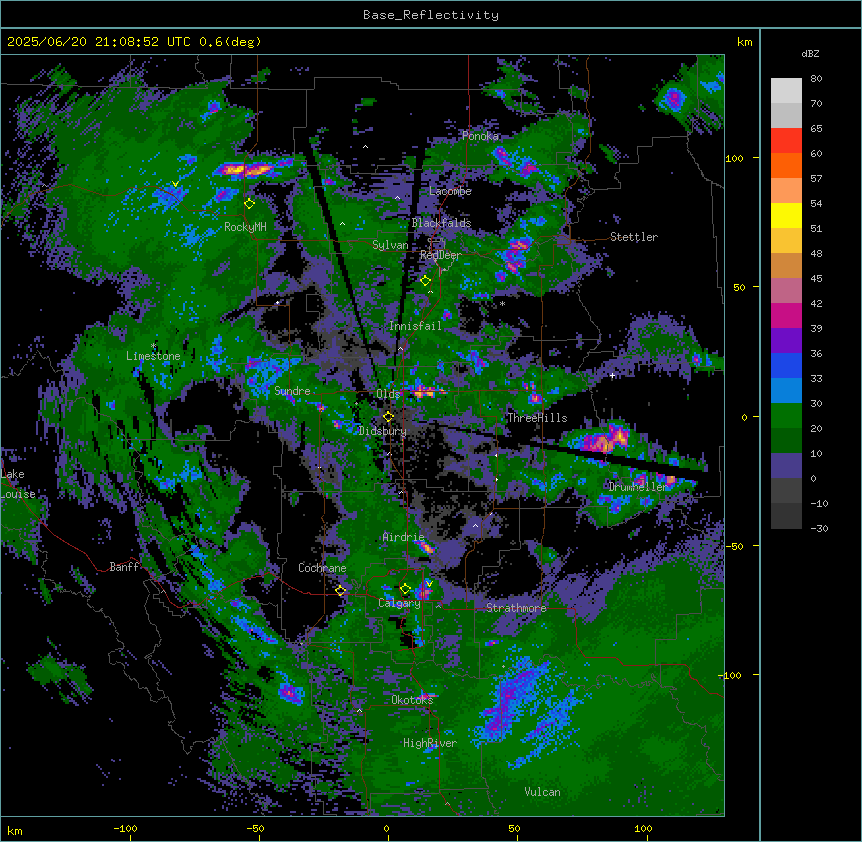Click the km unit label at top right

(745, 42)
